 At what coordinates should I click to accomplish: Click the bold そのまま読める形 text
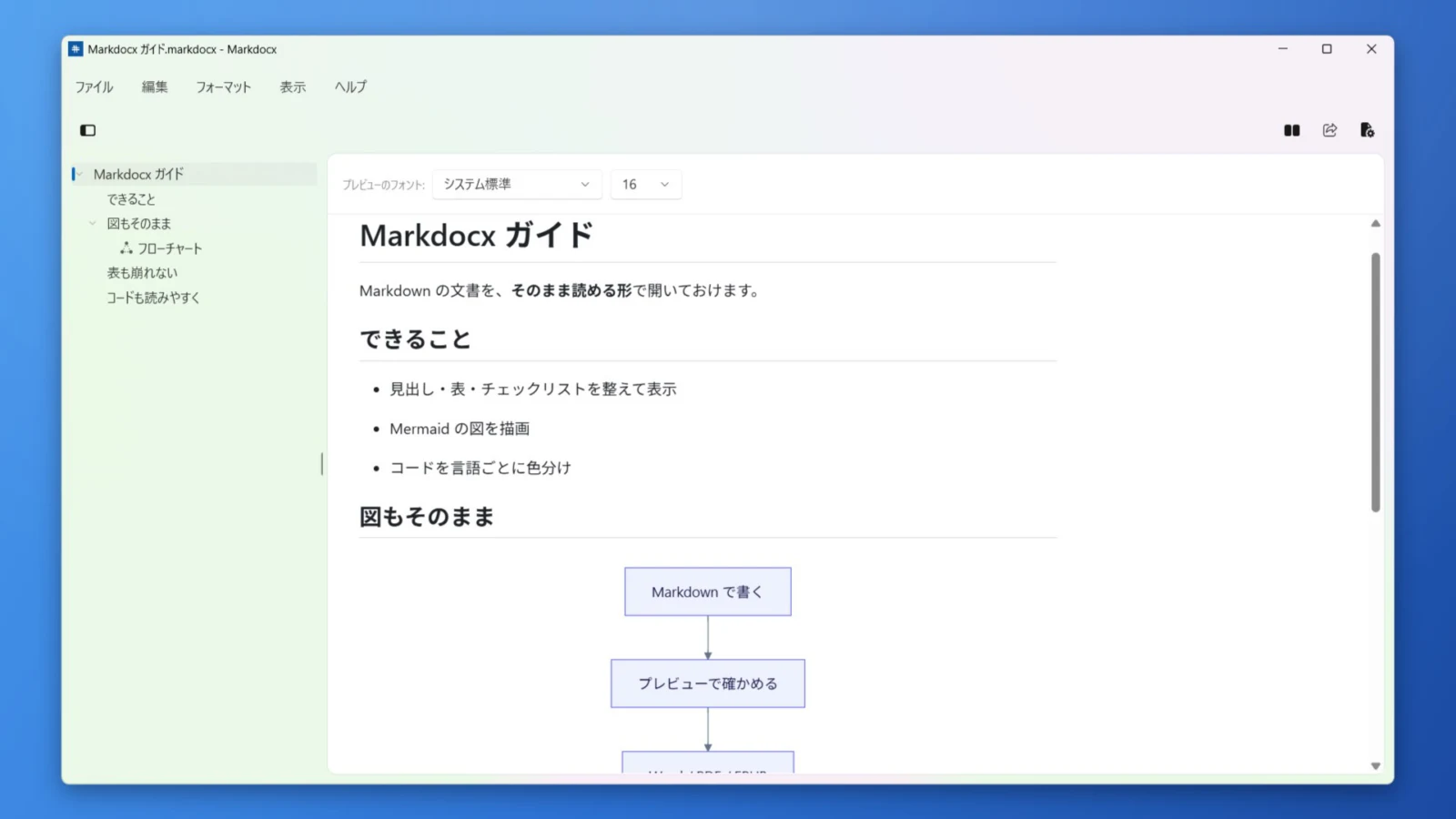click(x=571, y=290)
